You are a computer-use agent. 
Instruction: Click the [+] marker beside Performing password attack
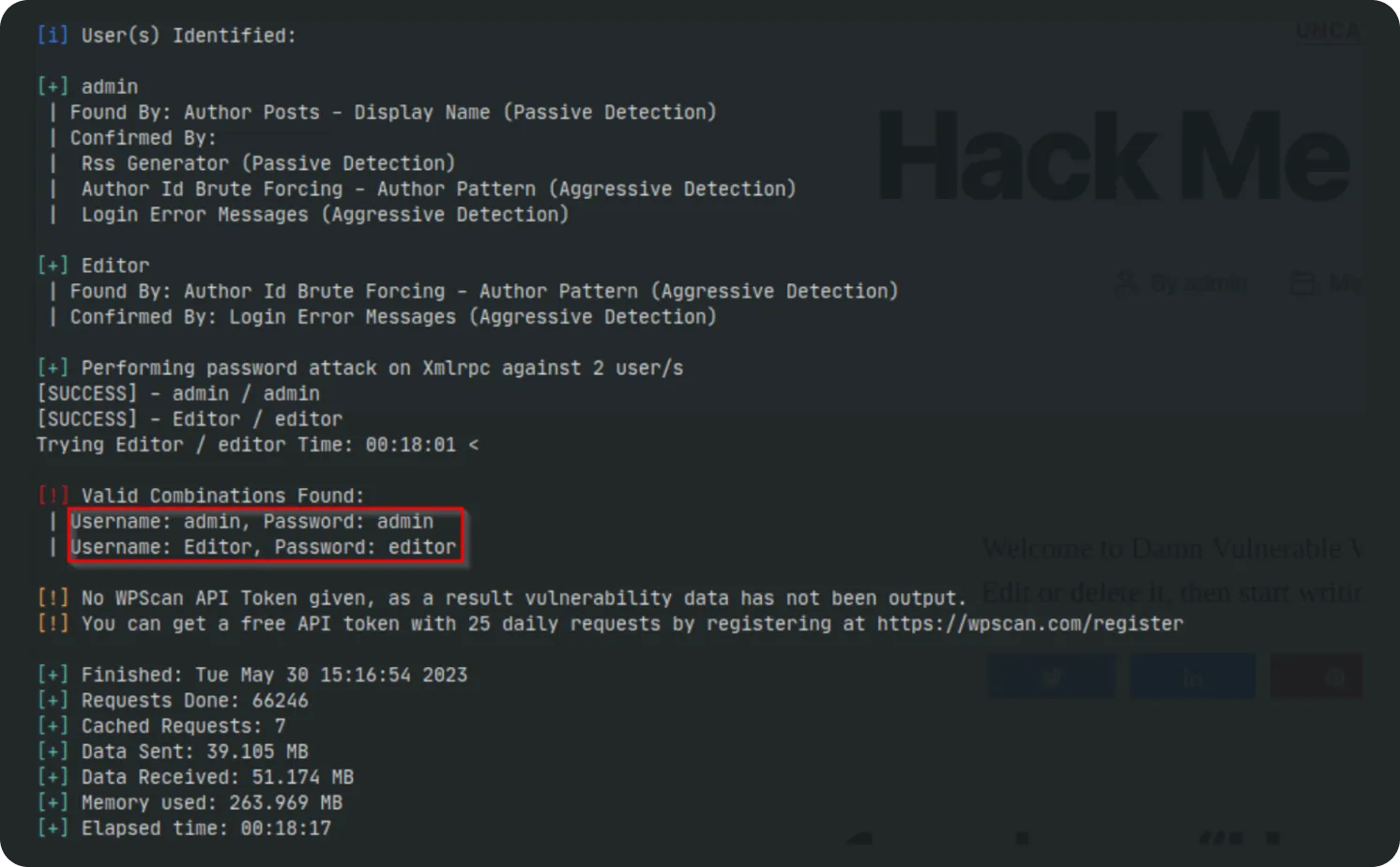point(53,368)
